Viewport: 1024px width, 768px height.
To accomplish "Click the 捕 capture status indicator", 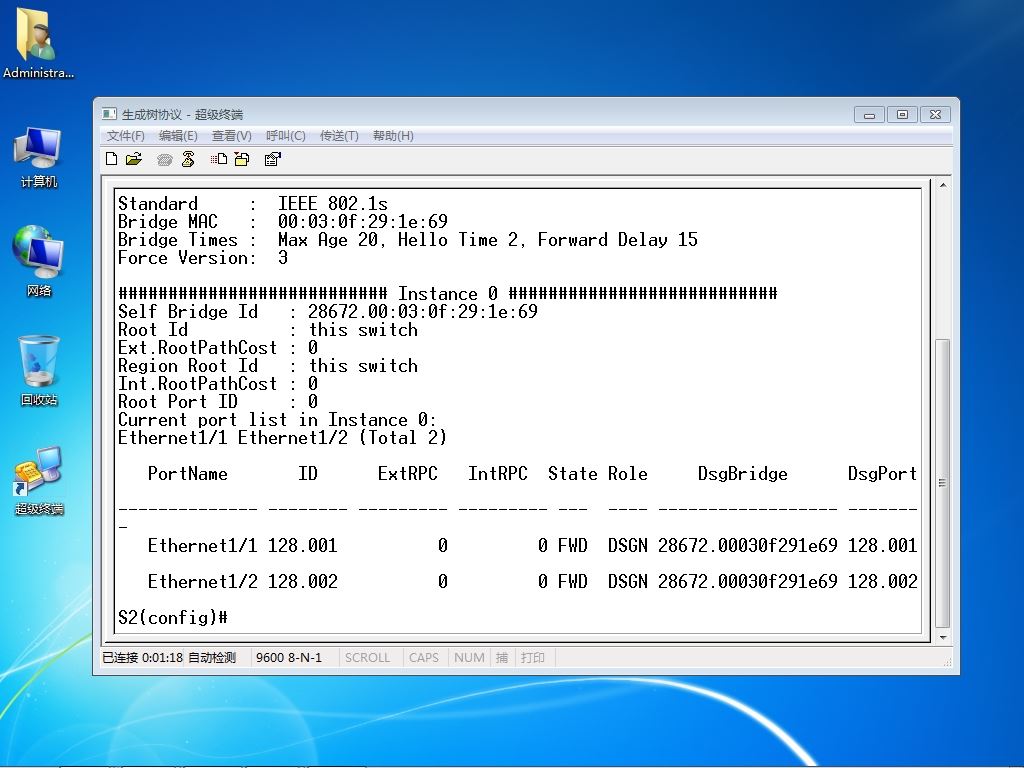I will point(502,658).
